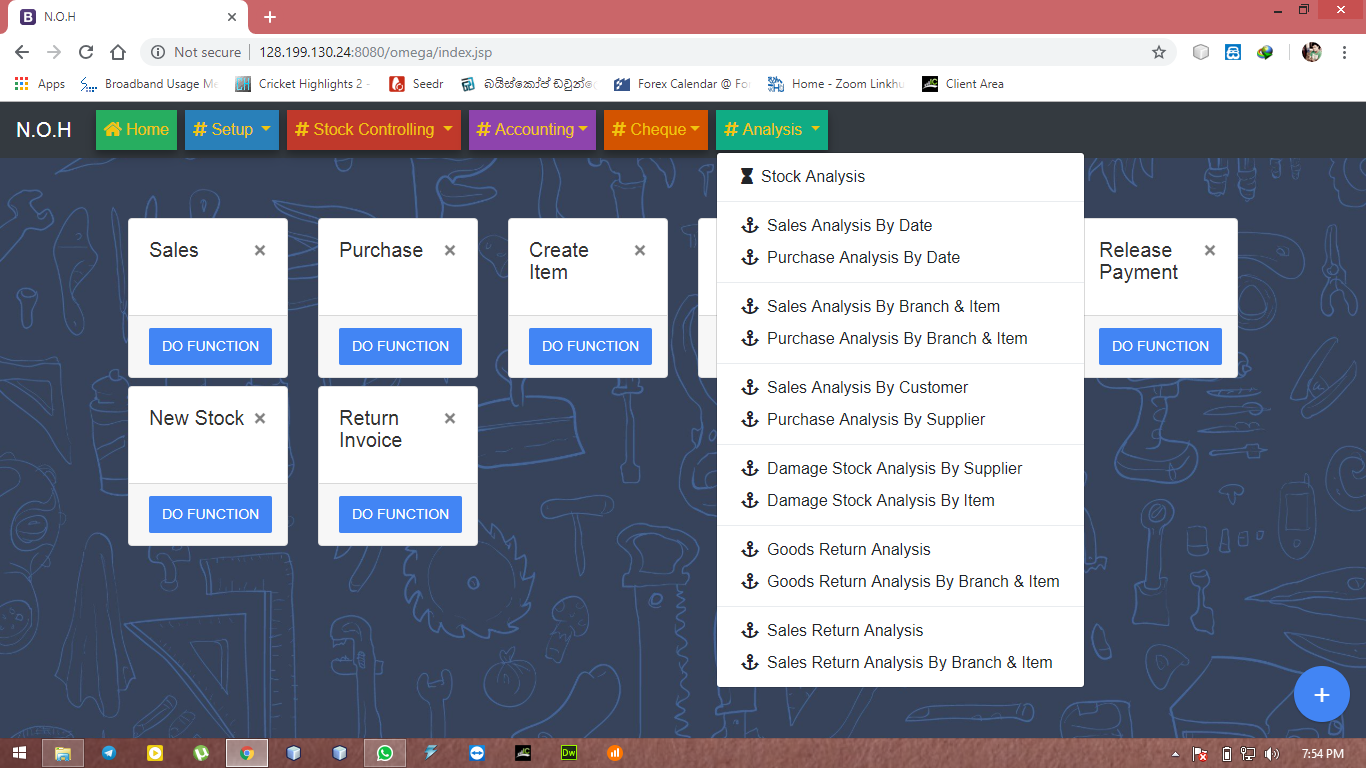Select Purchase Analysis By Date
This screenshot has height=768, width=1366.
click(x=900, y=258)
